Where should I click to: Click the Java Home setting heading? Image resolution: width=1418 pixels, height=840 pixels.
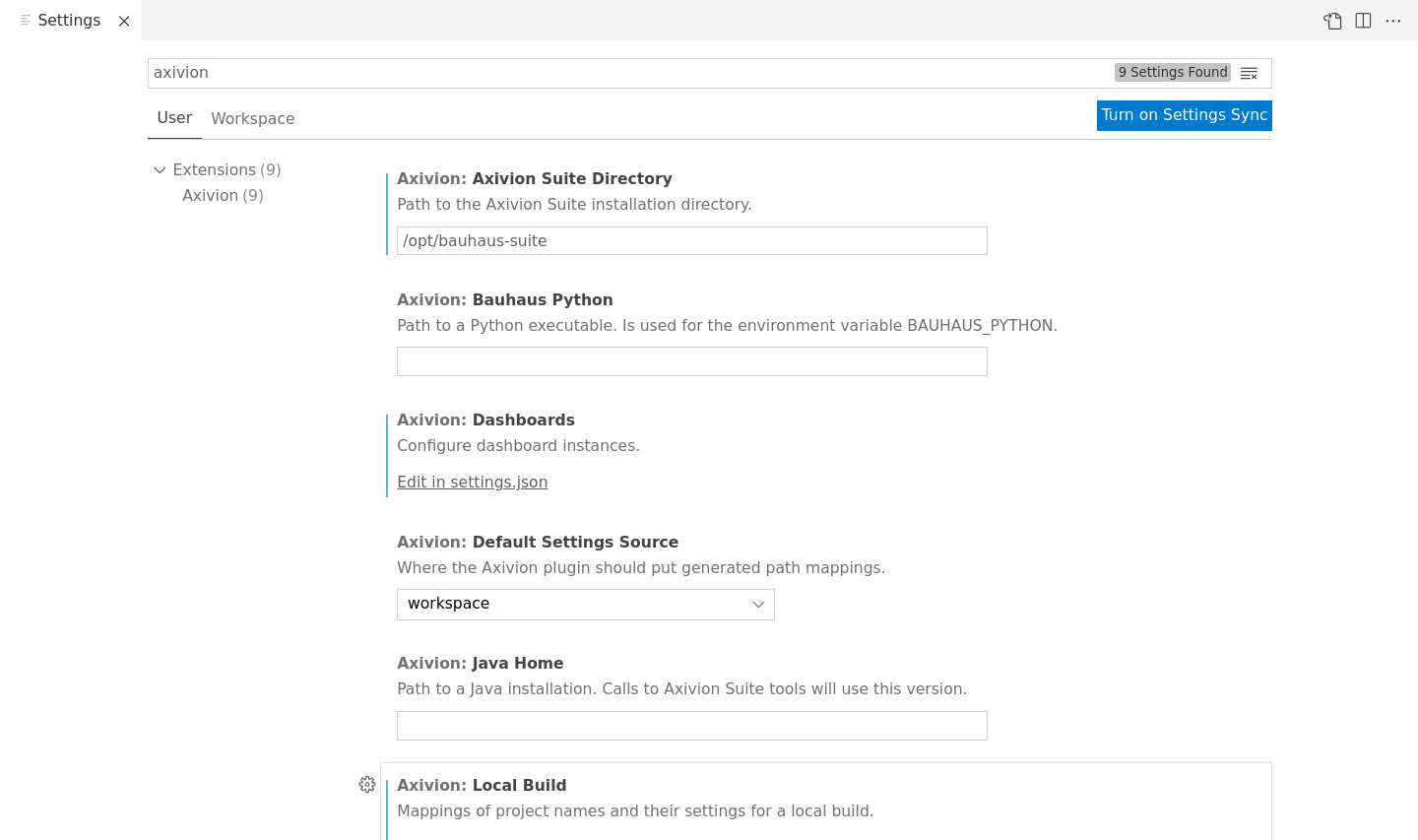point(481,663)
